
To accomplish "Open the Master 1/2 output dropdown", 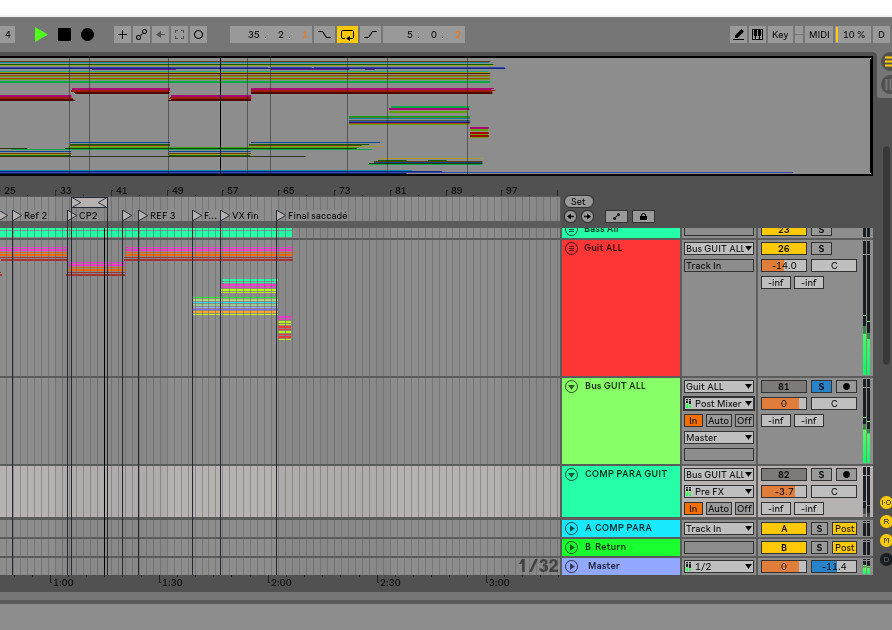I will [718, 566].
